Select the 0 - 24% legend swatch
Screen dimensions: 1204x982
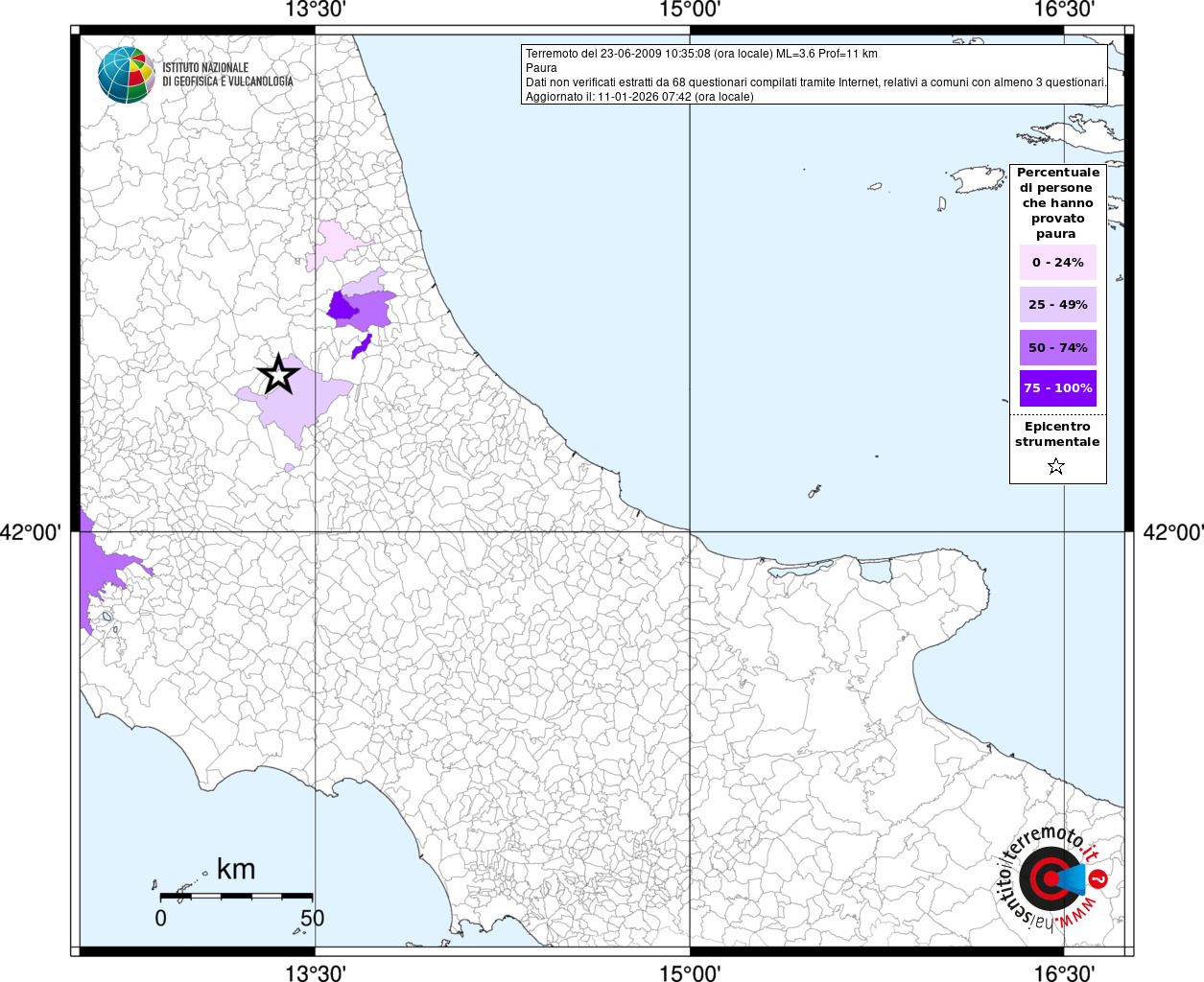coord(1057,263)
